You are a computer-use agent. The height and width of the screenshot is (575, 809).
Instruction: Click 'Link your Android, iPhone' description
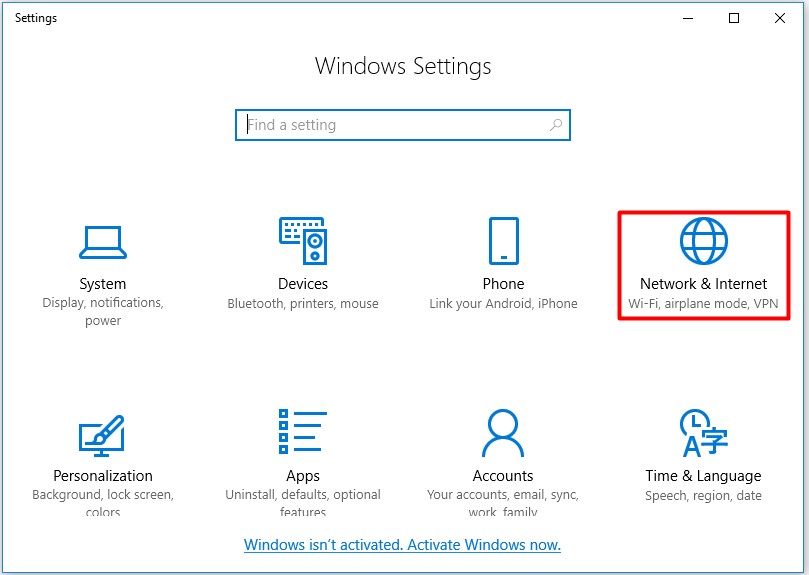coord(504,304)
